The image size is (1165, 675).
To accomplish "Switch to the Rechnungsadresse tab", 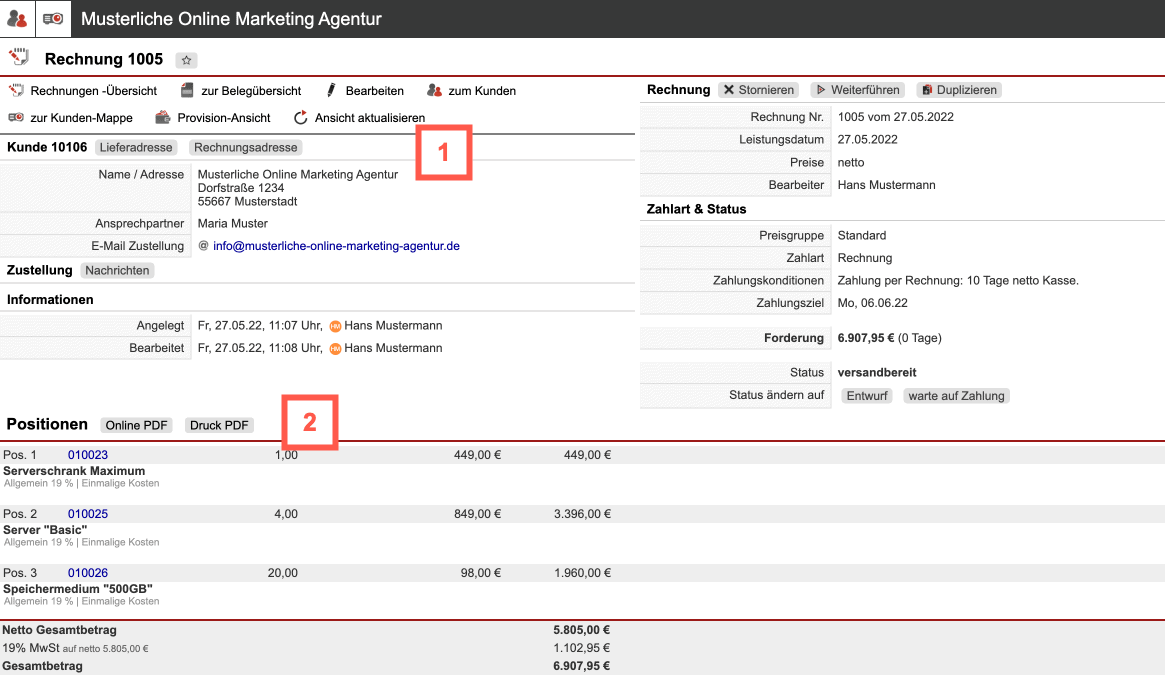I will click(246, 148).
